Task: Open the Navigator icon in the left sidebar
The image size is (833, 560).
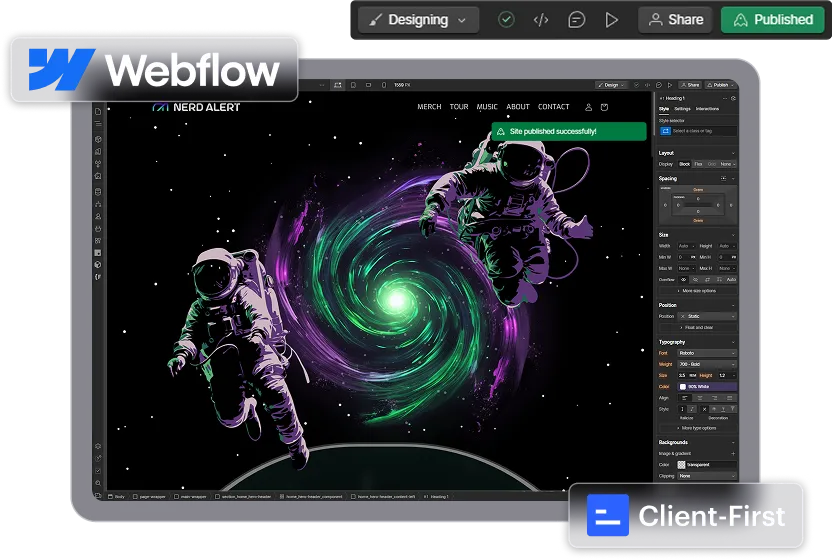Action: 98,123
